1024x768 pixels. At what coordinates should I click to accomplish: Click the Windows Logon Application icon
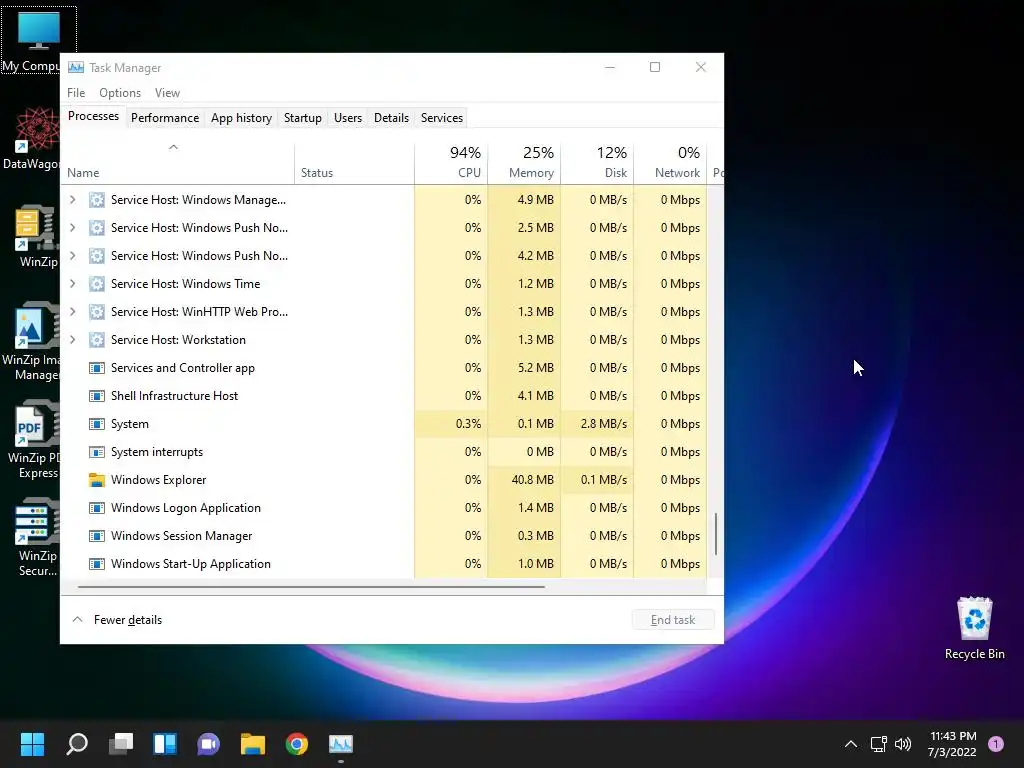(x=97, y=508)
